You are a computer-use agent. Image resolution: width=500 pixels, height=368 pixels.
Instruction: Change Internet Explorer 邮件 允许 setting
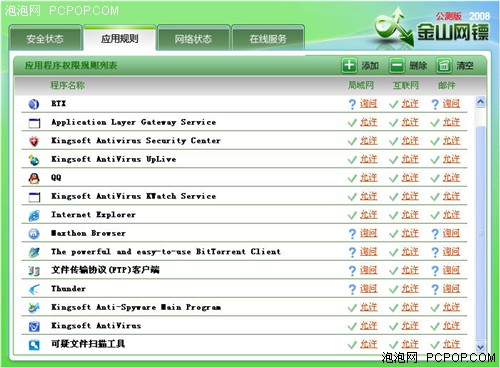tap(451, 215)
